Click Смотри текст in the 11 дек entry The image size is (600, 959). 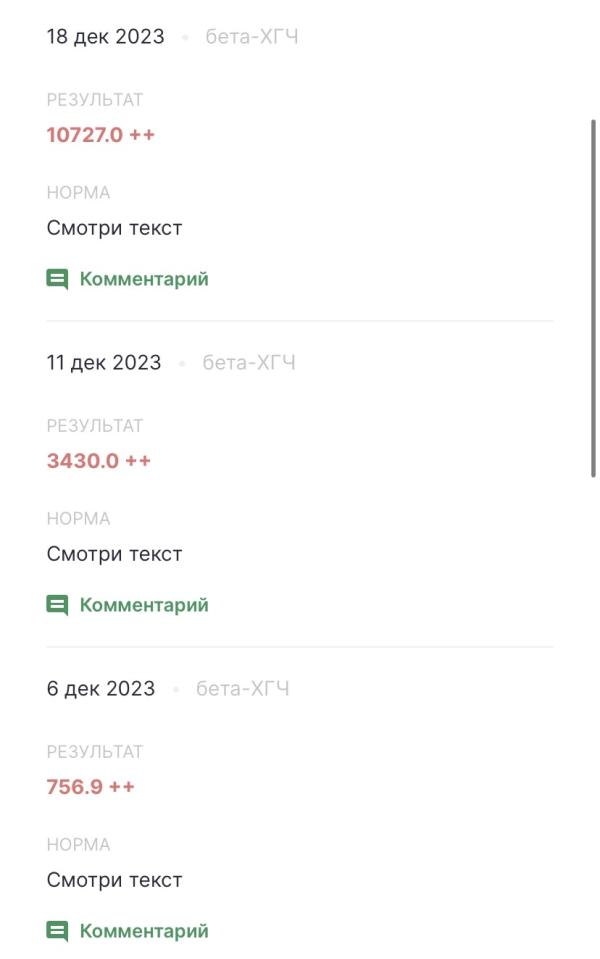(114, 554)
